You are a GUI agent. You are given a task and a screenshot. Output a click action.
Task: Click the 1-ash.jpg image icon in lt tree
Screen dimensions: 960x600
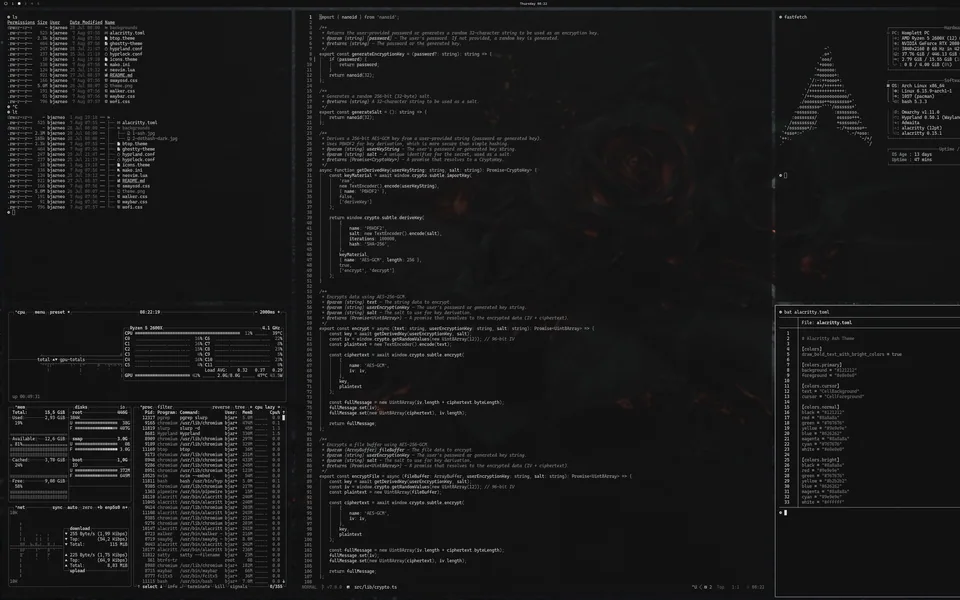129,133
